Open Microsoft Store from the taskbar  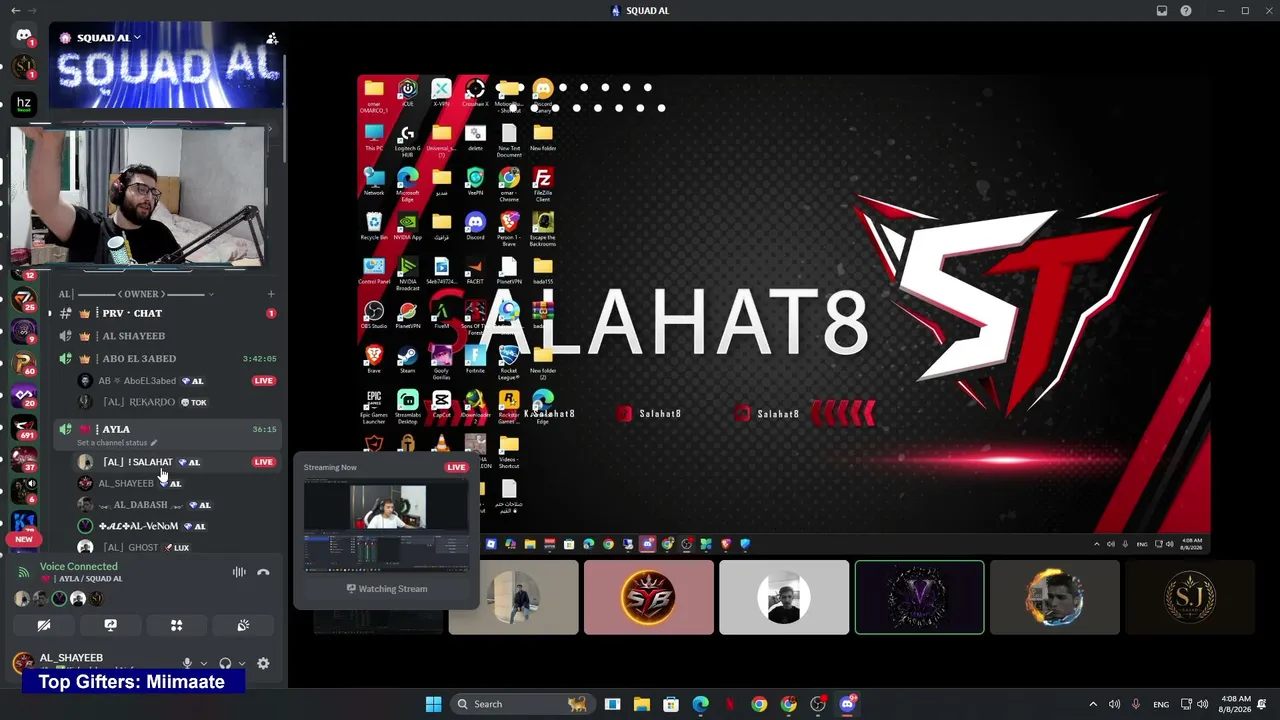point(671,704)
